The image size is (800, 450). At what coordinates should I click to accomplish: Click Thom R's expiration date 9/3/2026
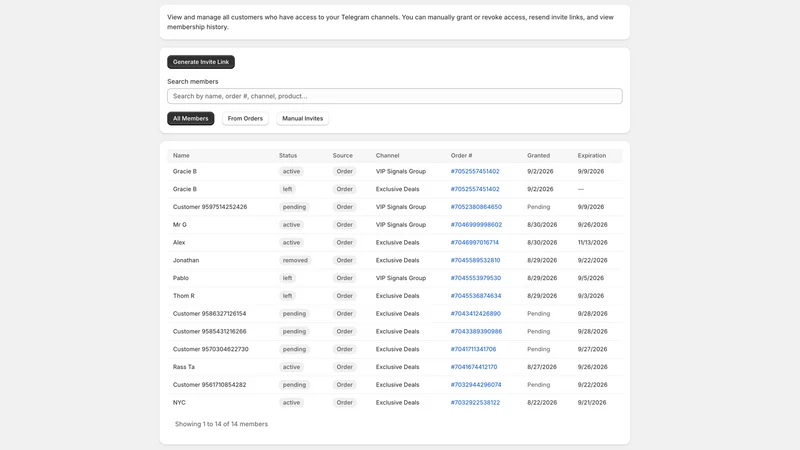590,296
